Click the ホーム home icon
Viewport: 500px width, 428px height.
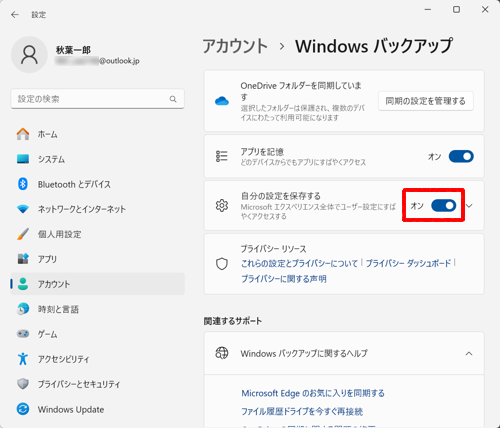(23, 134)
